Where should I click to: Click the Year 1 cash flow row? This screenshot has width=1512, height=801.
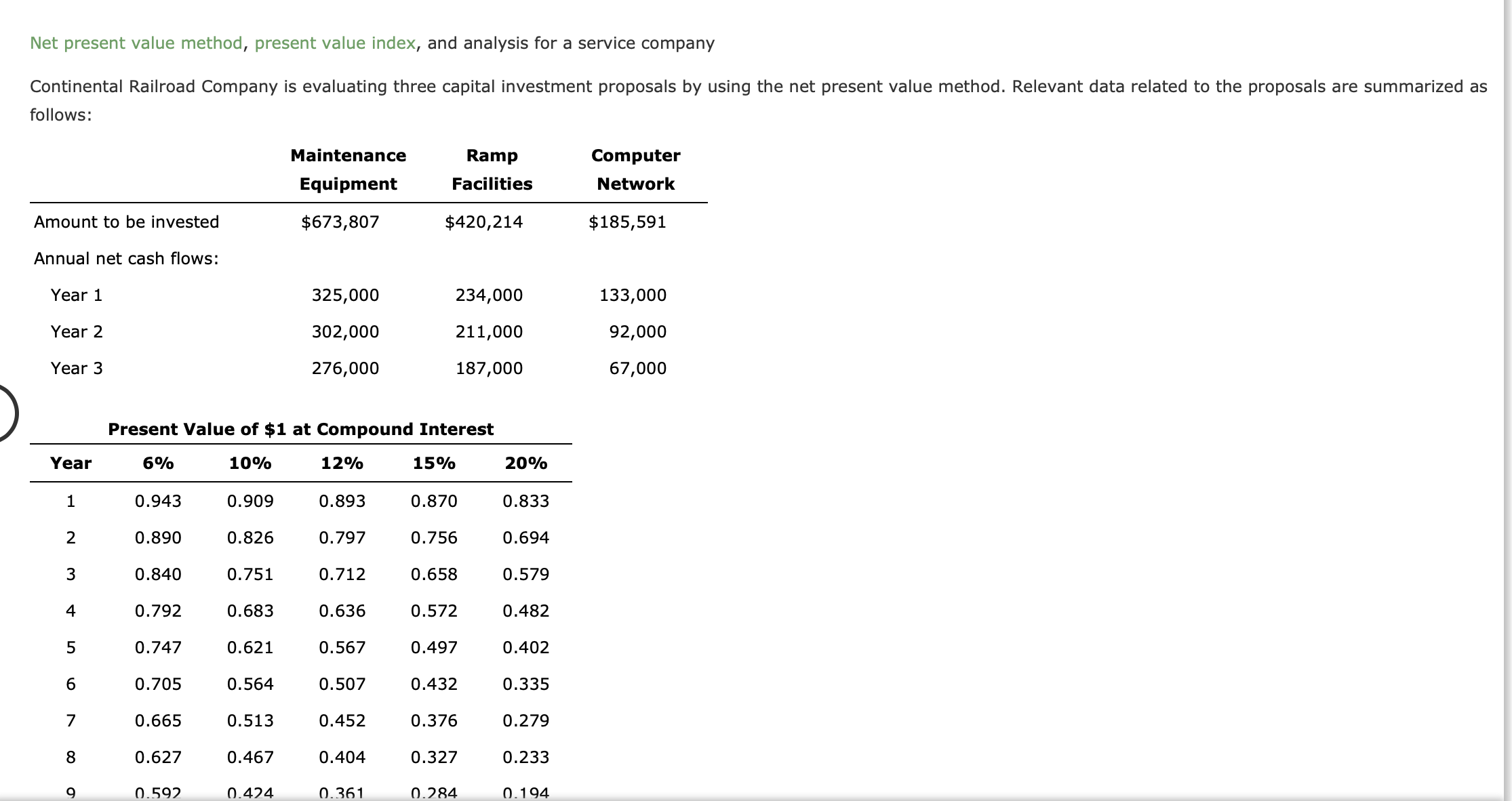click(77, 295)
